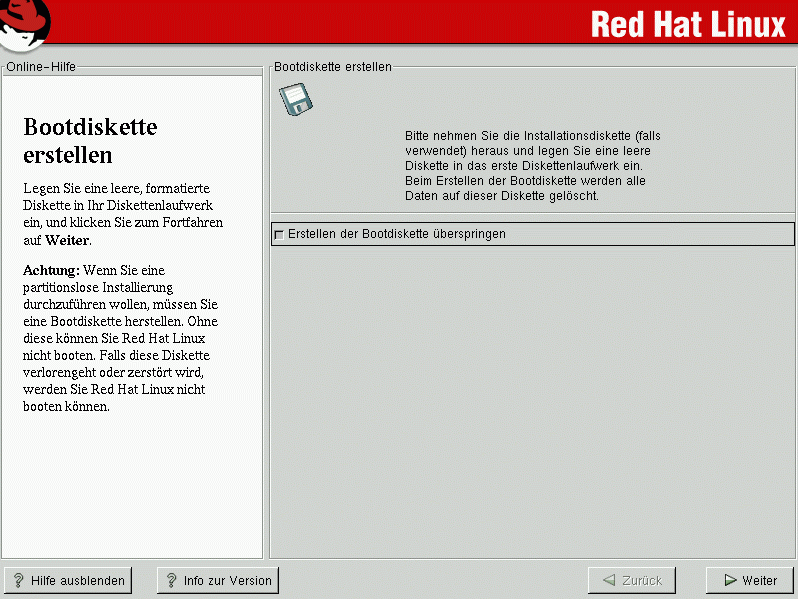
Task: Click question mark icon on Hilfe ausblenden
Action: click(x=18, y=580)
